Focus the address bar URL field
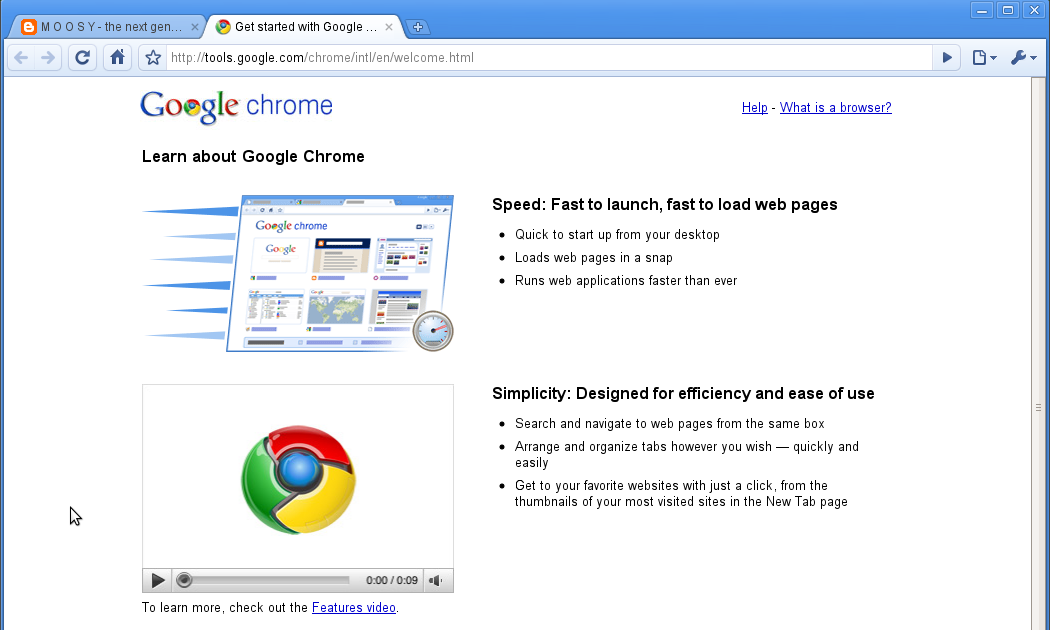The image size is (1050, 630). click(x=549, y=58)
